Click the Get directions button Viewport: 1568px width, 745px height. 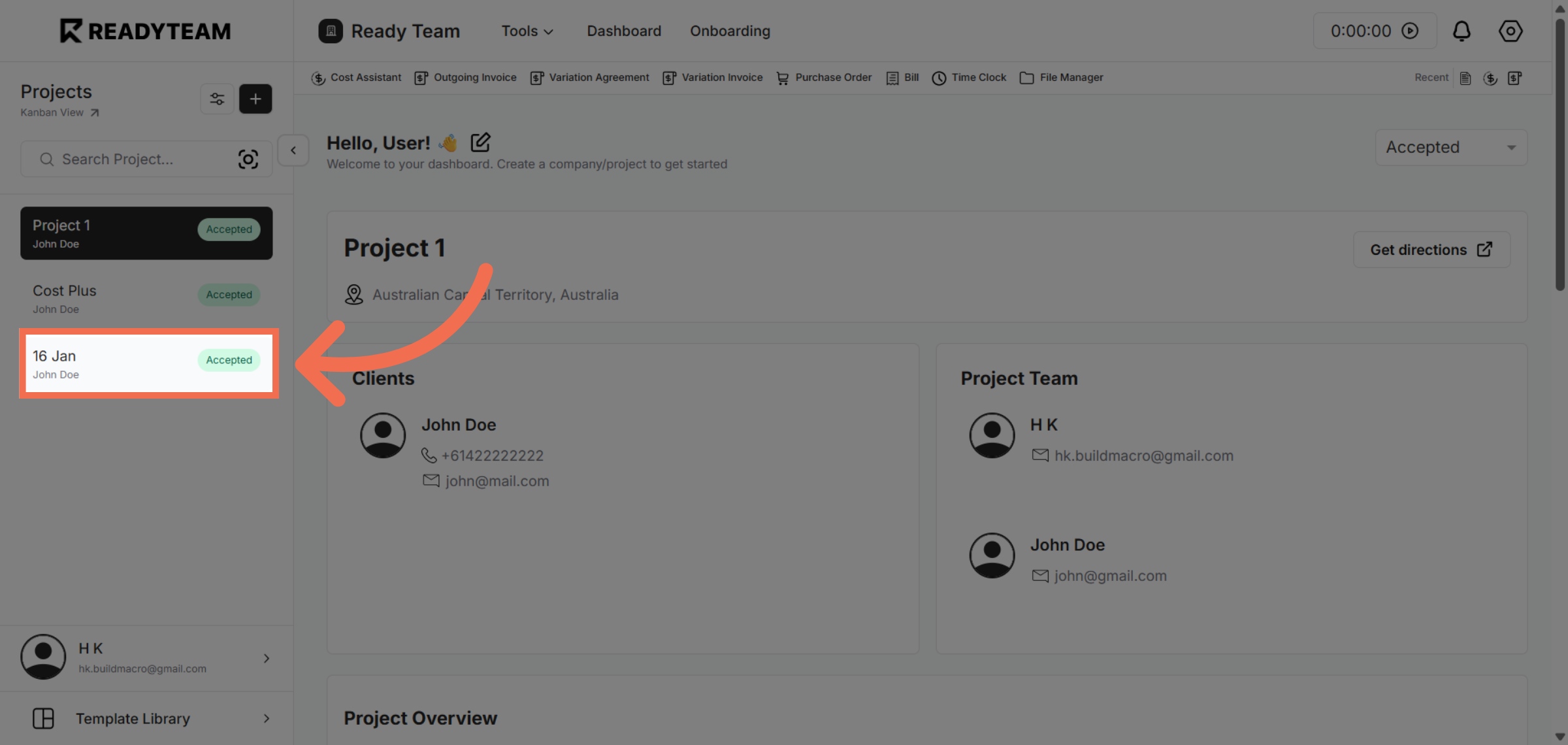pyautogui.click(x=1431, y=249)
